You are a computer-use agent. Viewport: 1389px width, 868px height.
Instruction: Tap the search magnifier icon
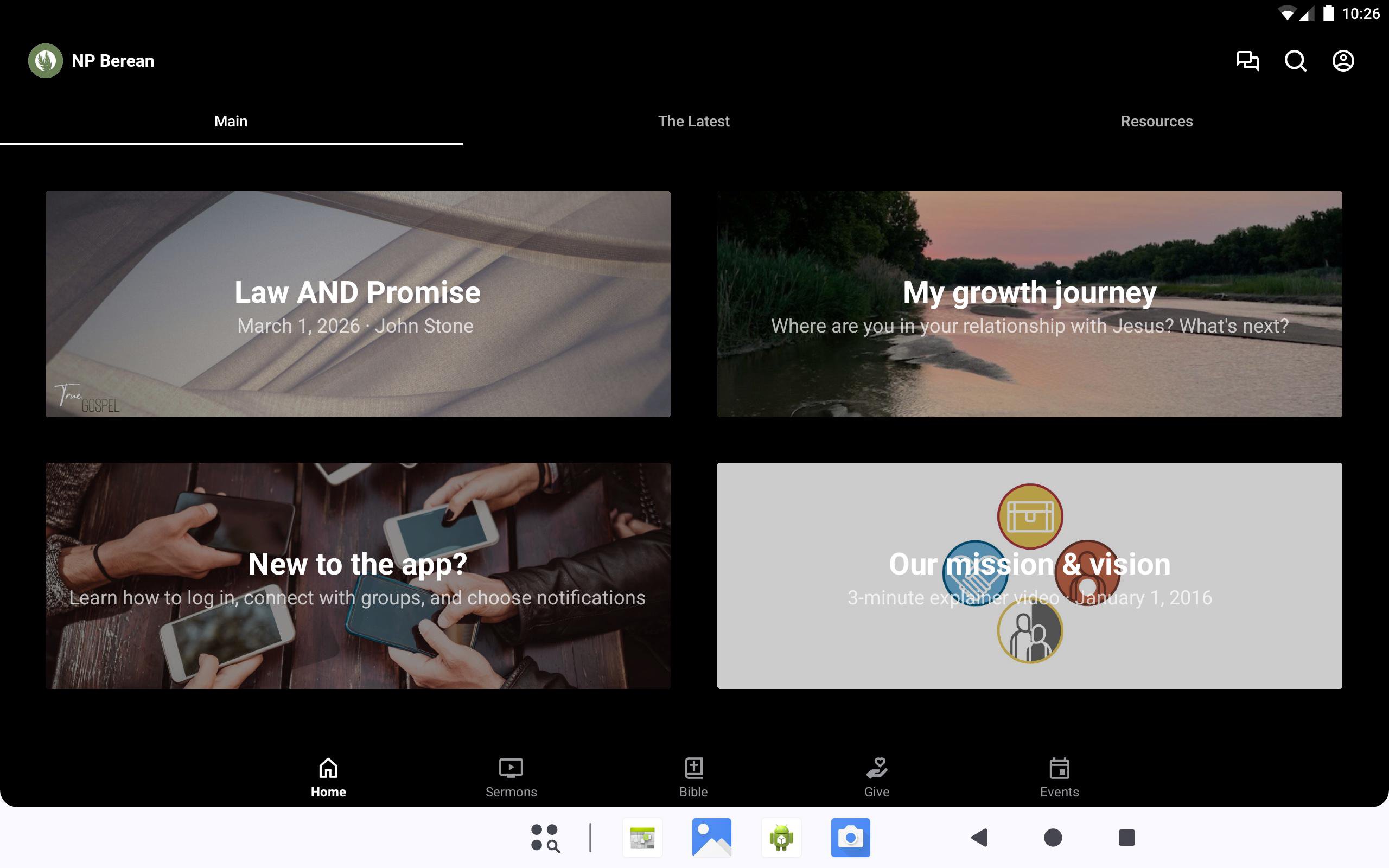tap(1295, 61)
